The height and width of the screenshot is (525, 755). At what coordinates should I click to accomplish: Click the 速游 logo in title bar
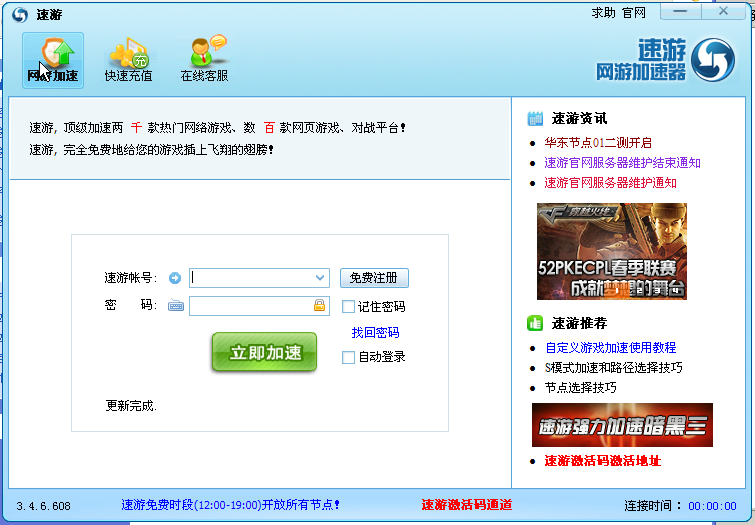[20, 15]
